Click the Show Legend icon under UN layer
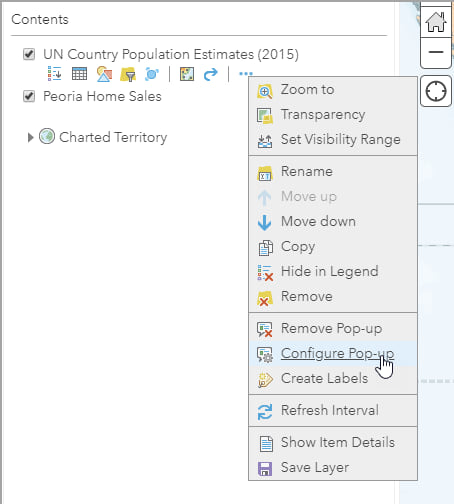This screenshot has height=504, width=454. coord(55,74)
